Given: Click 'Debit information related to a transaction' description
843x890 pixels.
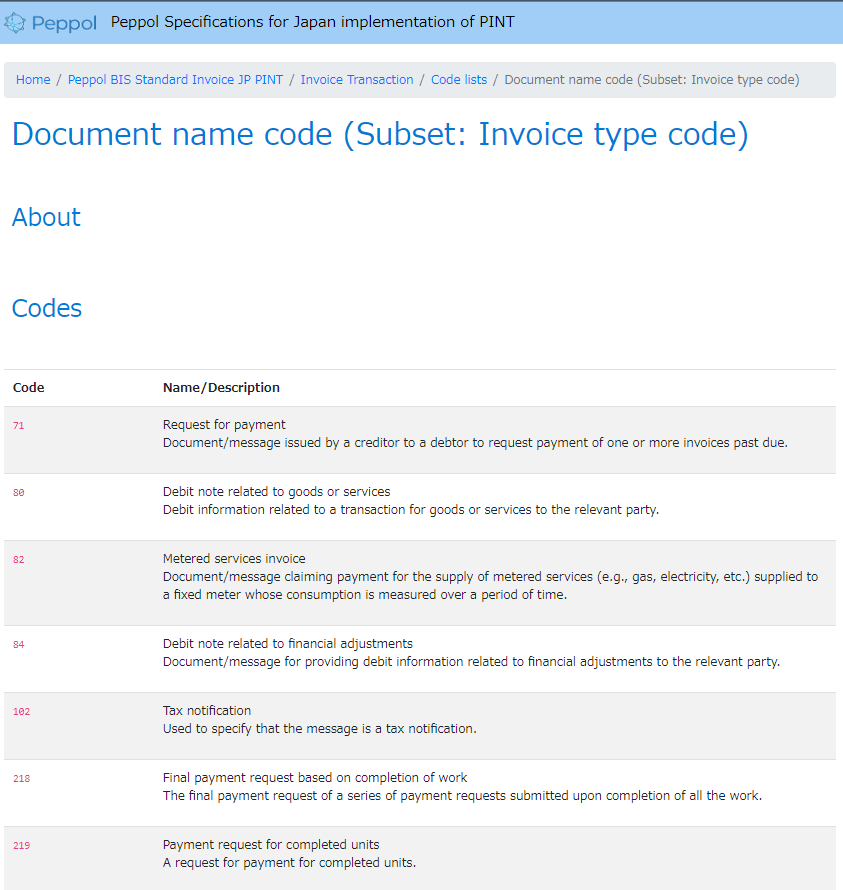Looking at the screenshot, I should tap(411, 510).
